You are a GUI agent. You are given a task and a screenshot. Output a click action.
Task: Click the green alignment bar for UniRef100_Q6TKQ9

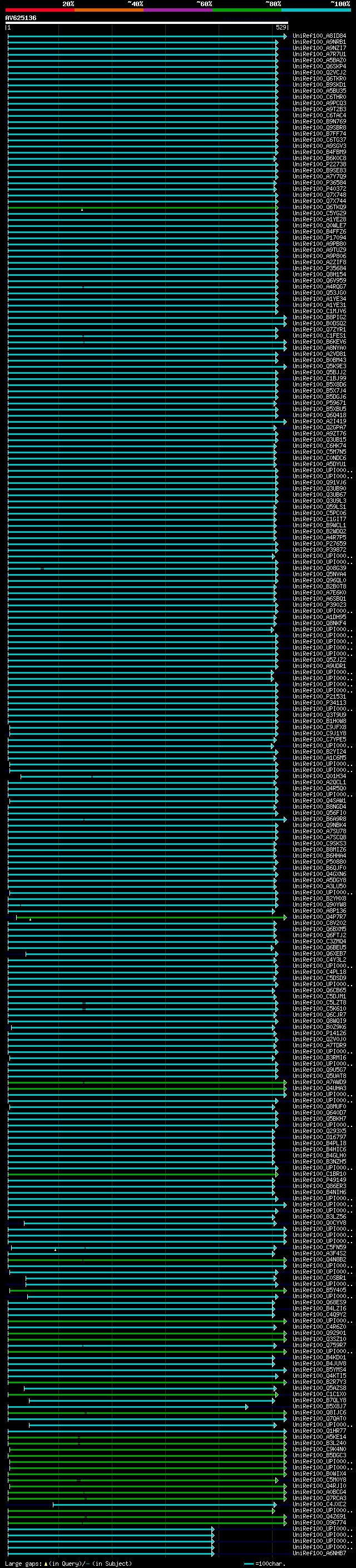point(142,207)
